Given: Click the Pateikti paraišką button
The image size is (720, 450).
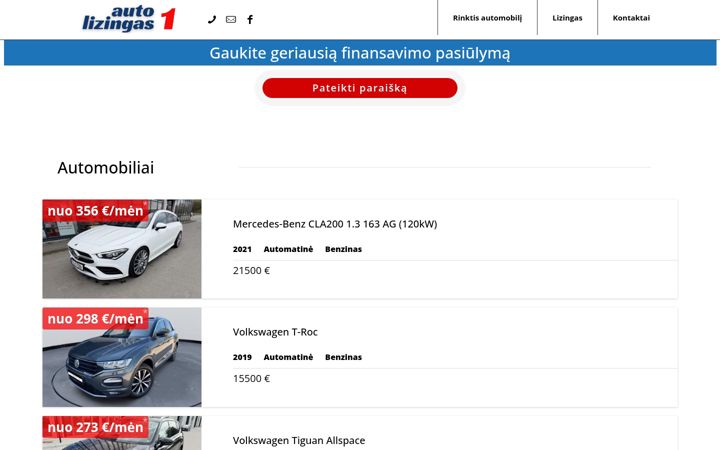Looking at the screenshot, I should click(360, 88).
